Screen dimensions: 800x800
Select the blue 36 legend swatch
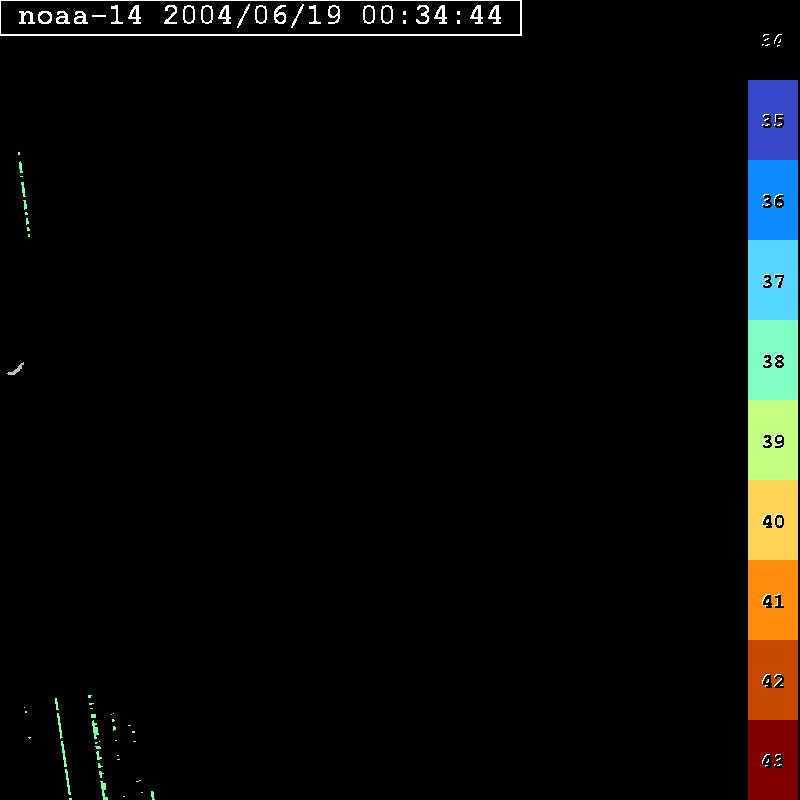tap(772, 200)
